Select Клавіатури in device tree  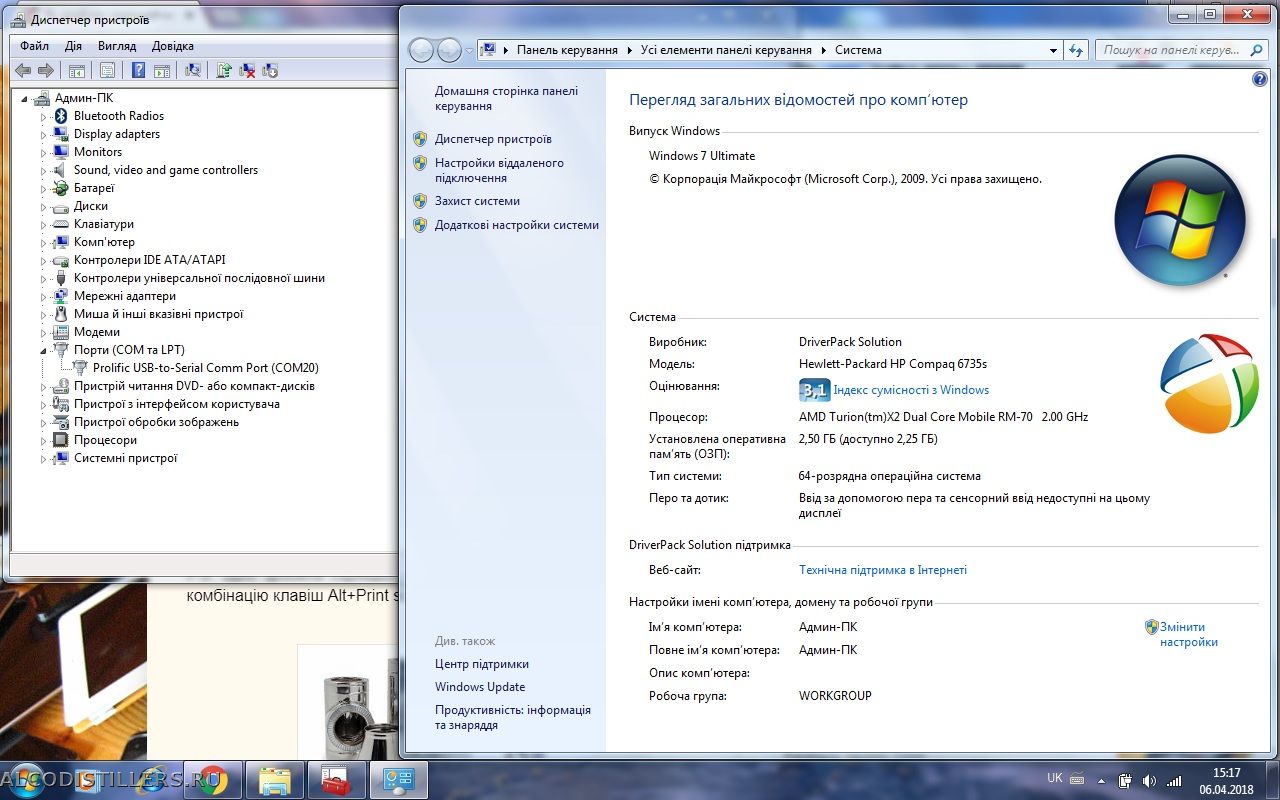coord(104,224)
